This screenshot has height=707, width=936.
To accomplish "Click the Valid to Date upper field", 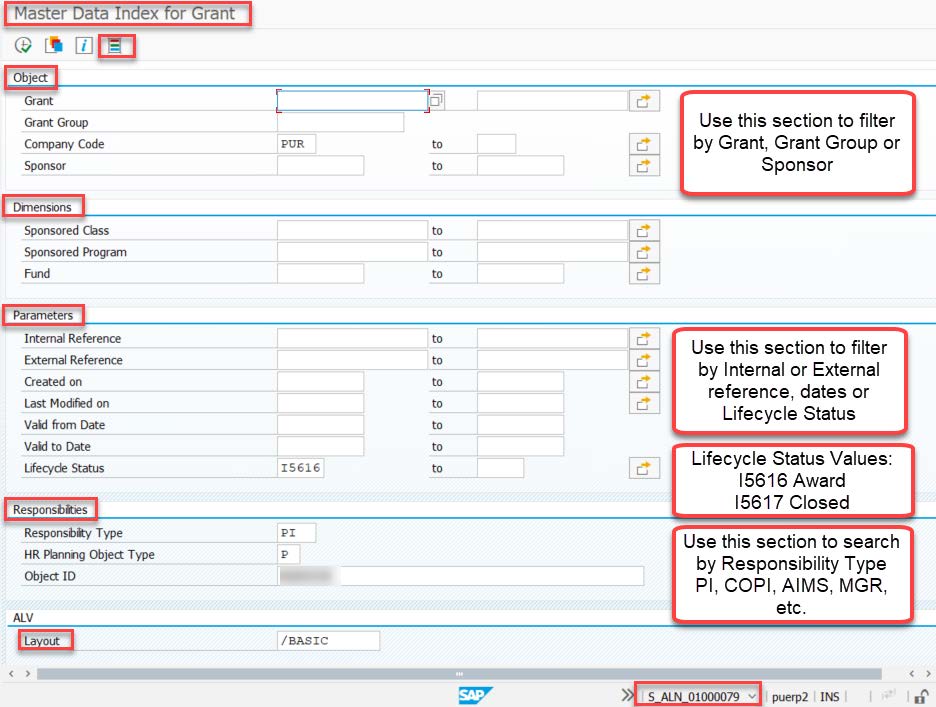I will click(521, 446).
